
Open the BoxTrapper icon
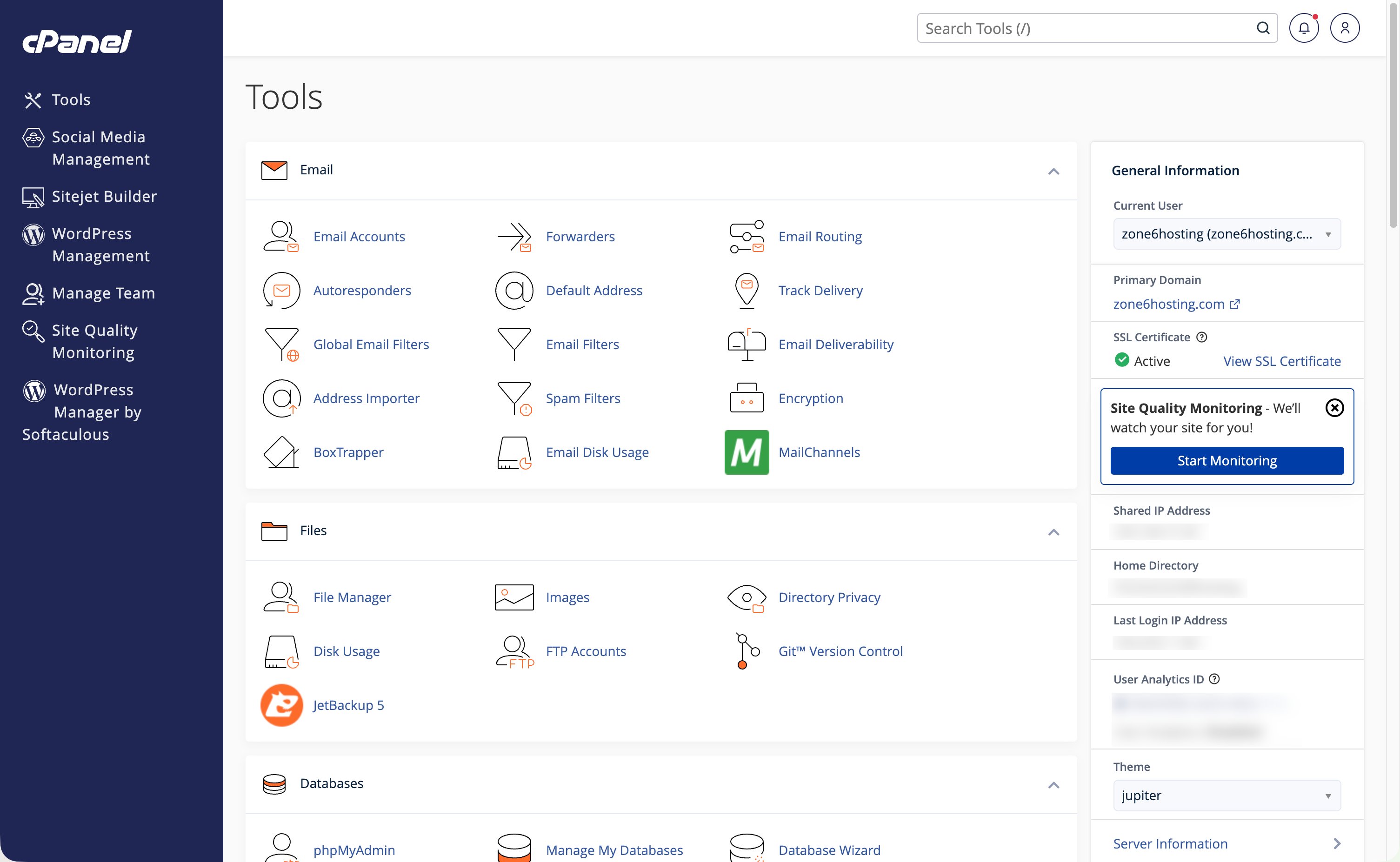click(x=280, y=452)
